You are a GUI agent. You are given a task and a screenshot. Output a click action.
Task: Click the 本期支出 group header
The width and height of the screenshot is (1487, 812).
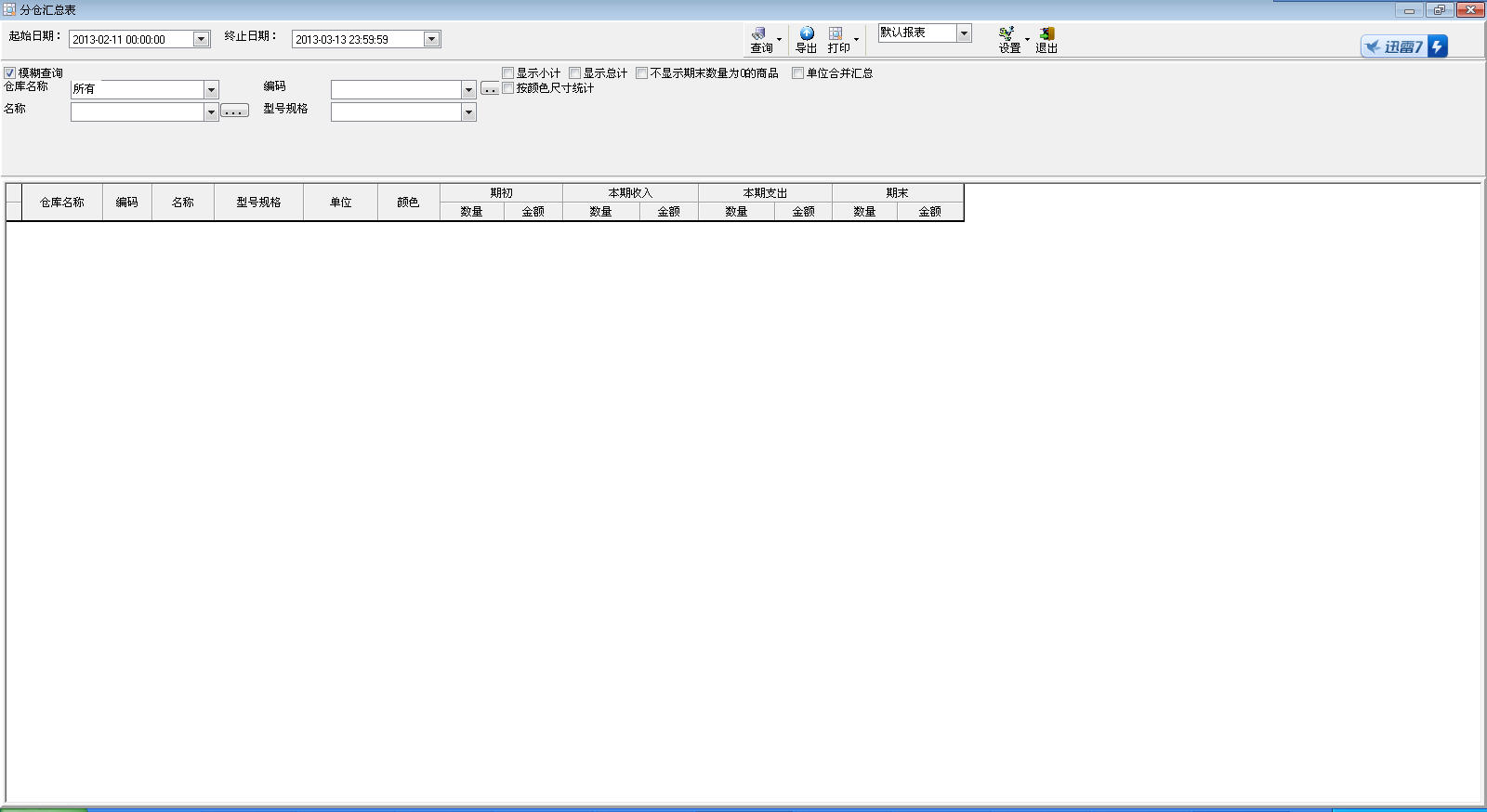click(x=765, y=192)
